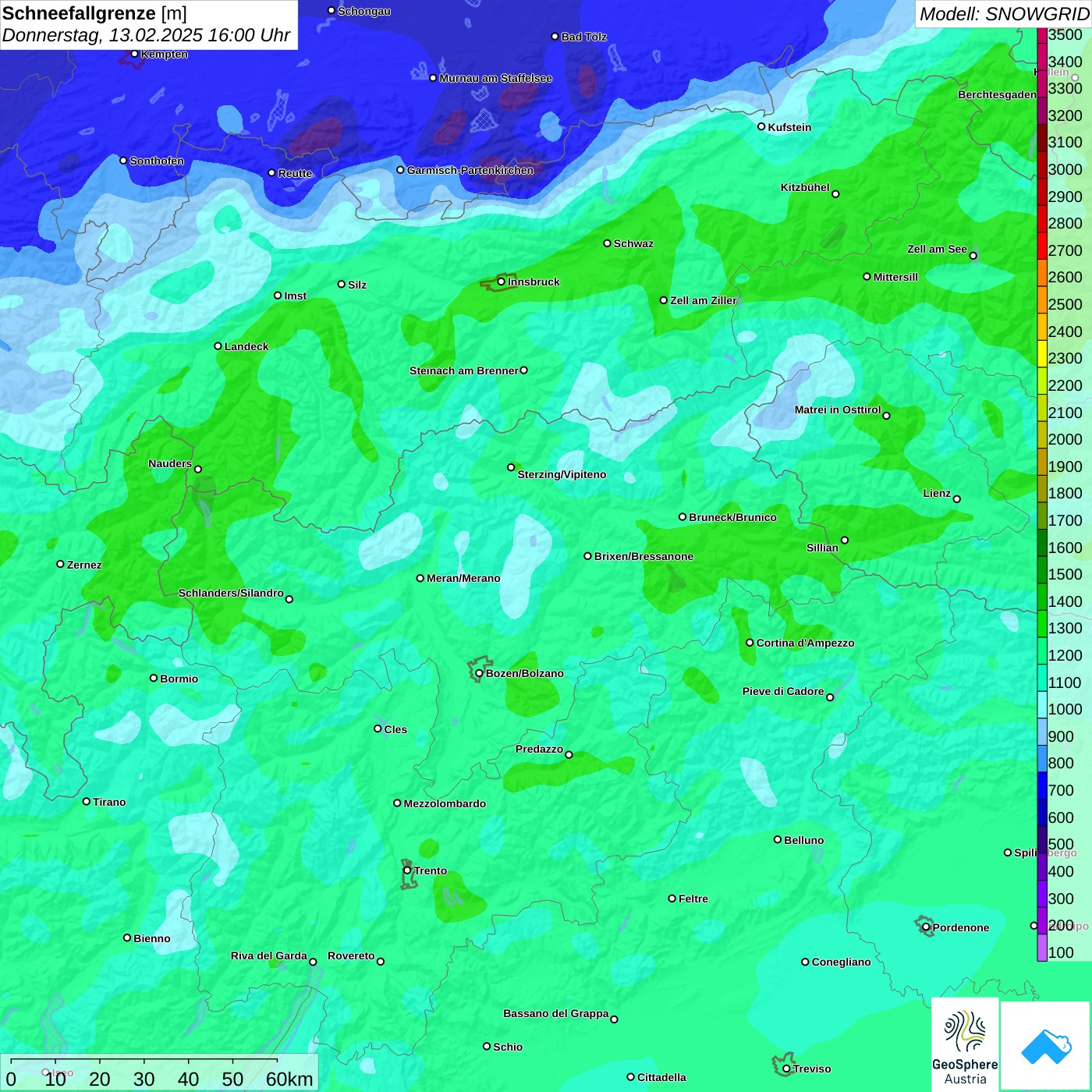Viewport: 1092px width, 1092px height.
Task: Click the 'Brixen/Bressanone' label
Action: [643, 556]
